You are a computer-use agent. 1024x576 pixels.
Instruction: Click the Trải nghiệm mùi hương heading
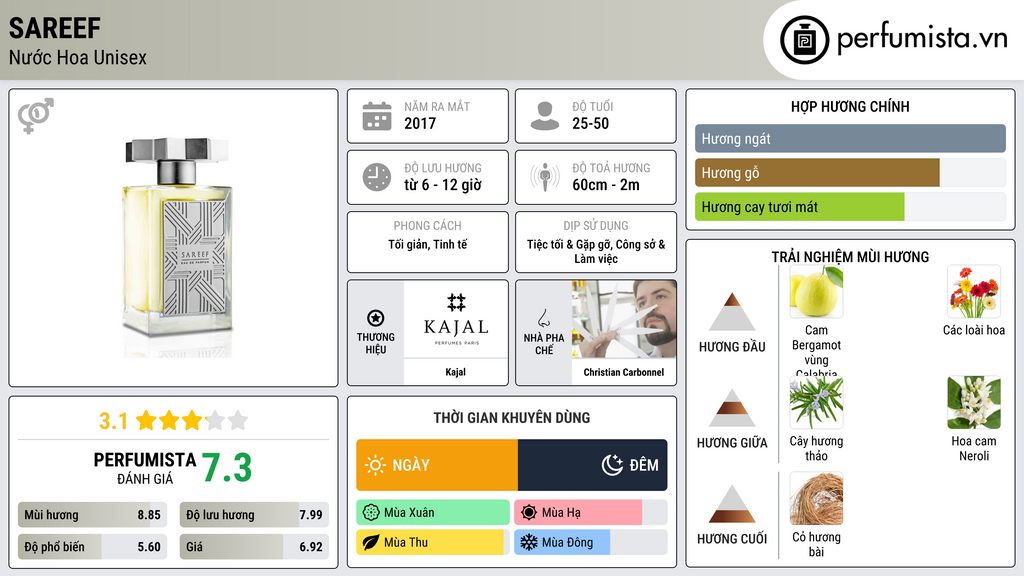850,257
